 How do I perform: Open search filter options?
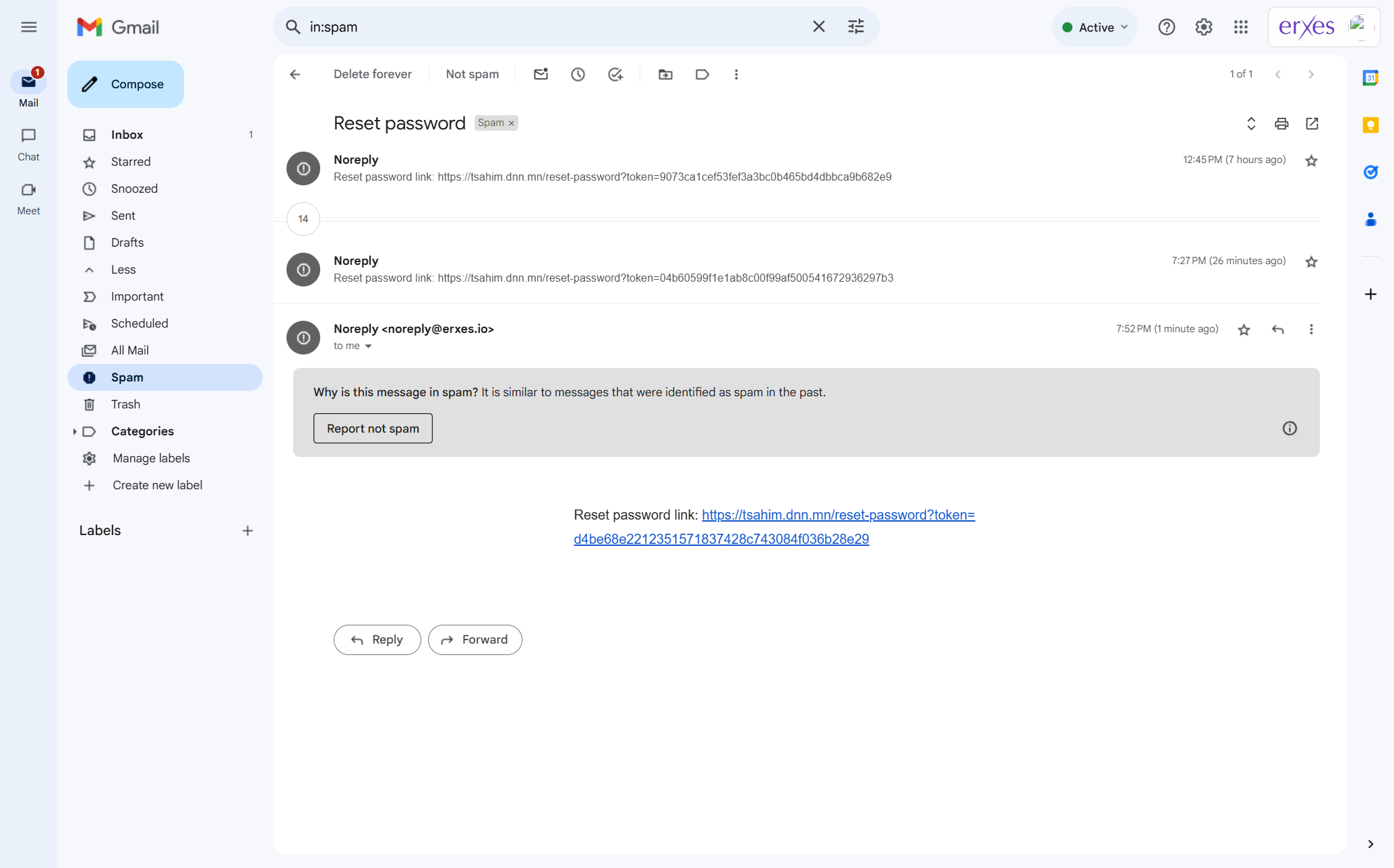856,27
